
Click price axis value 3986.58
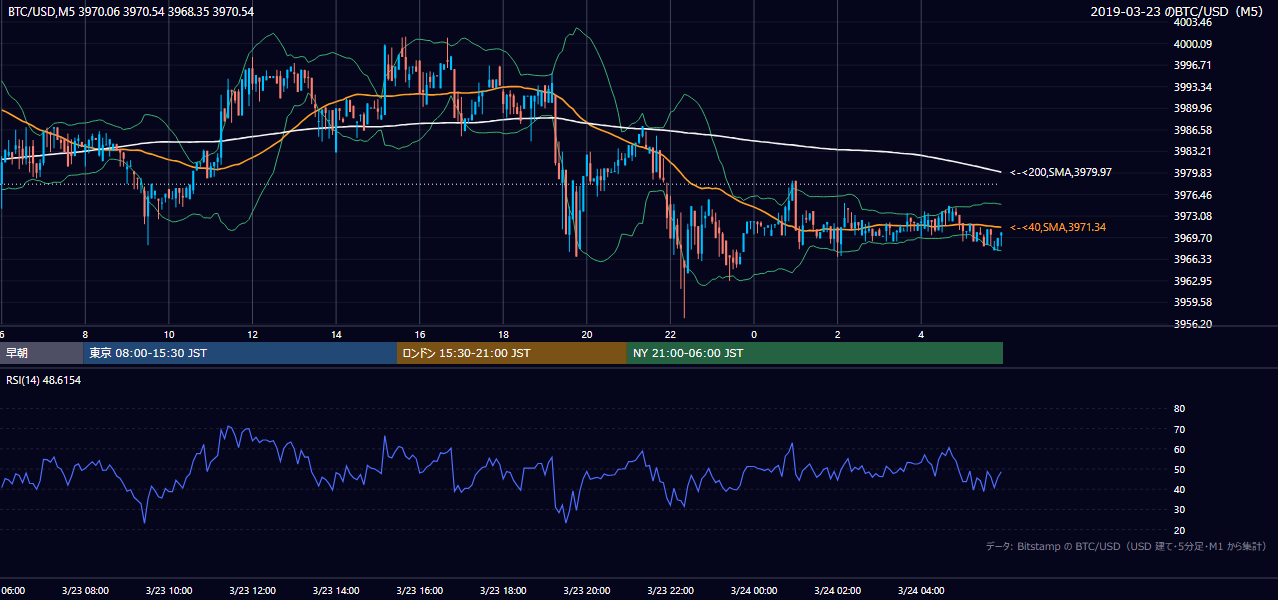pos(1193,130)
